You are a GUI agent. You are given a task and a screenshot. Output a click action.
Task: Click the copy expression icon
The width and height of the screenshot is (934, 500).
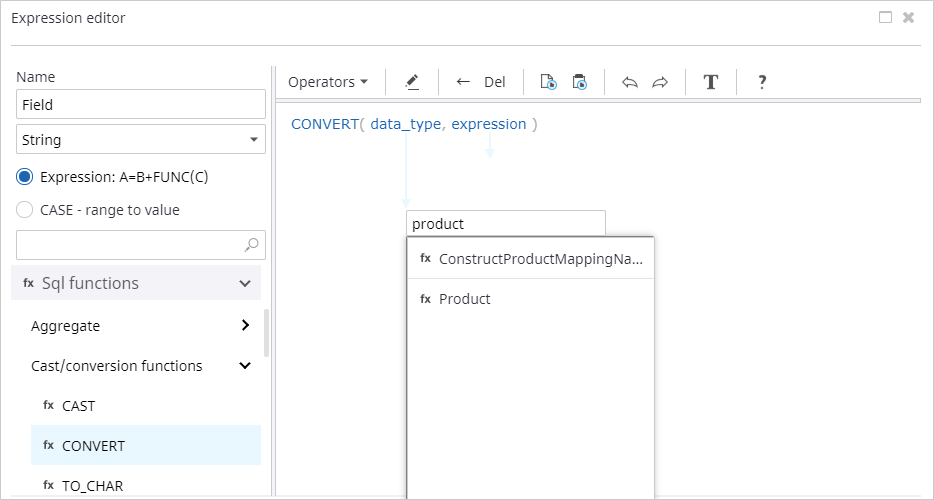(548, 82)
